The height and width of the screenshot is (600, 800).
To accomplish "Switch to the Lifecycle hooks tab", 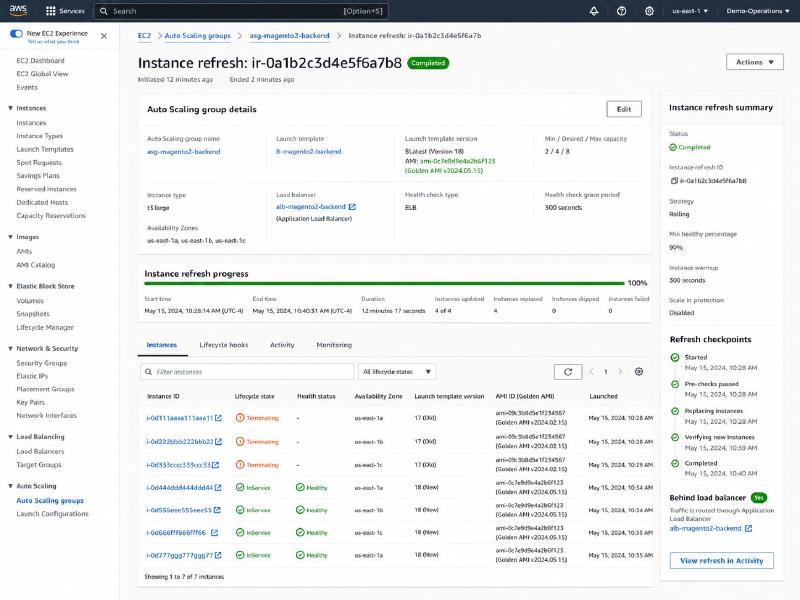I will click(x=223, y=345).
